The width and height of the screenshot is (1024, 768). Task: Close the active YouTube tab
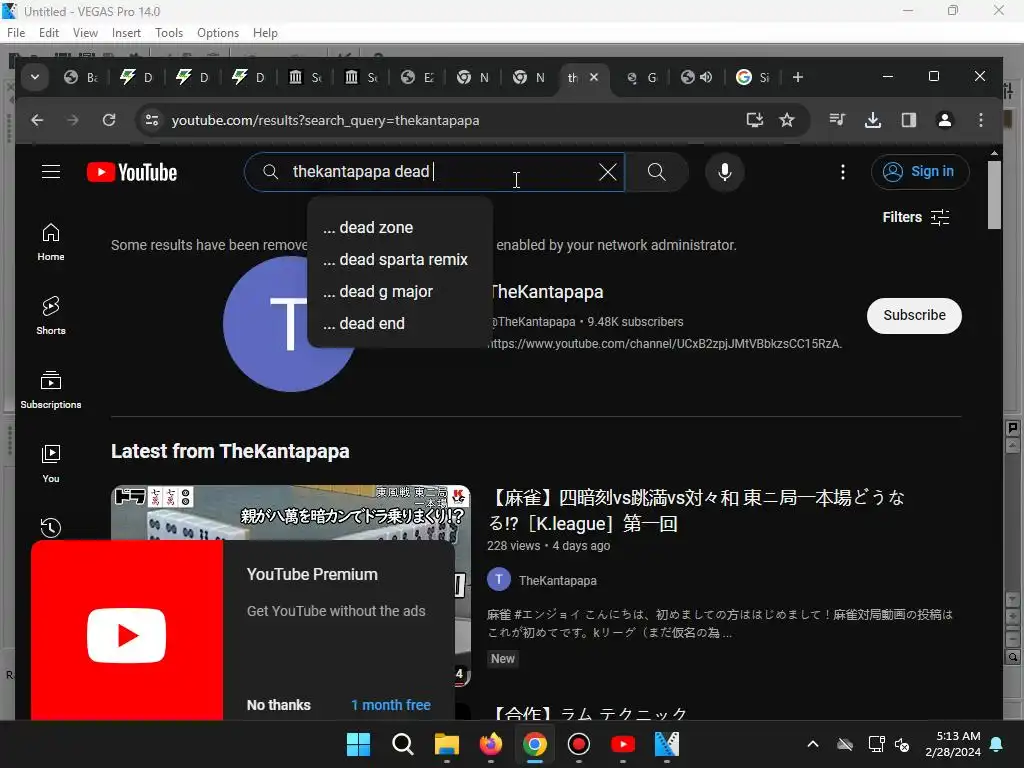[594, 77]
